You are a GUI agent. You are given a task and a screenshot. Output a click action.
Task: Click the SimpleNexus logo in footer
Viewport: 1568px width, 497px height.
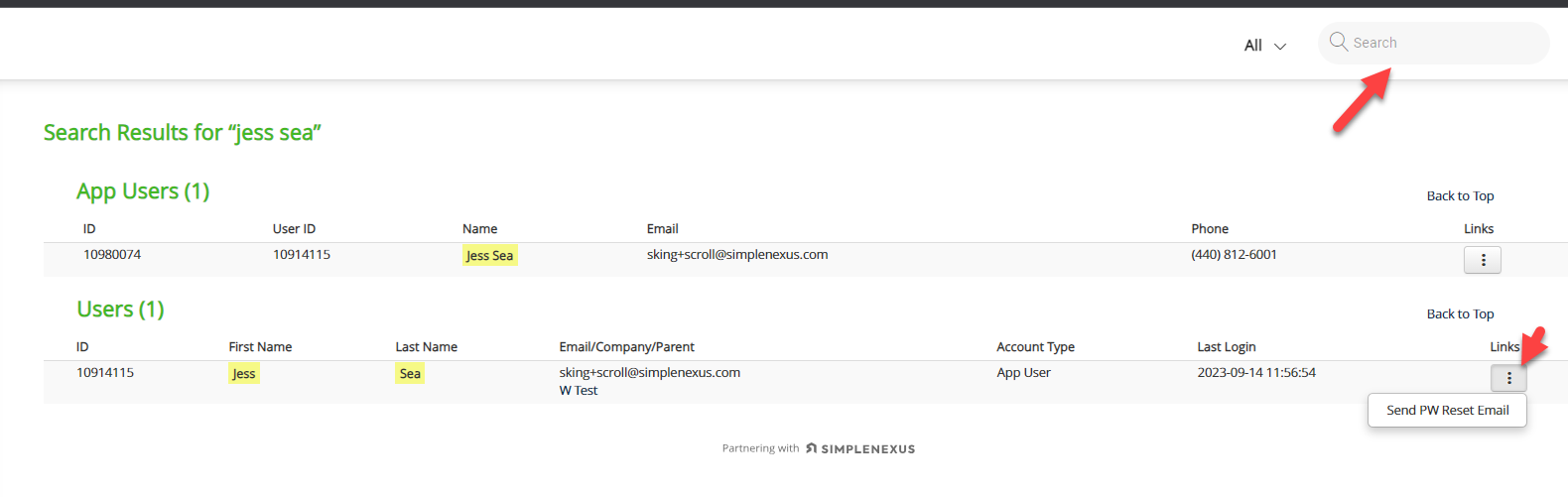[860, 448]
